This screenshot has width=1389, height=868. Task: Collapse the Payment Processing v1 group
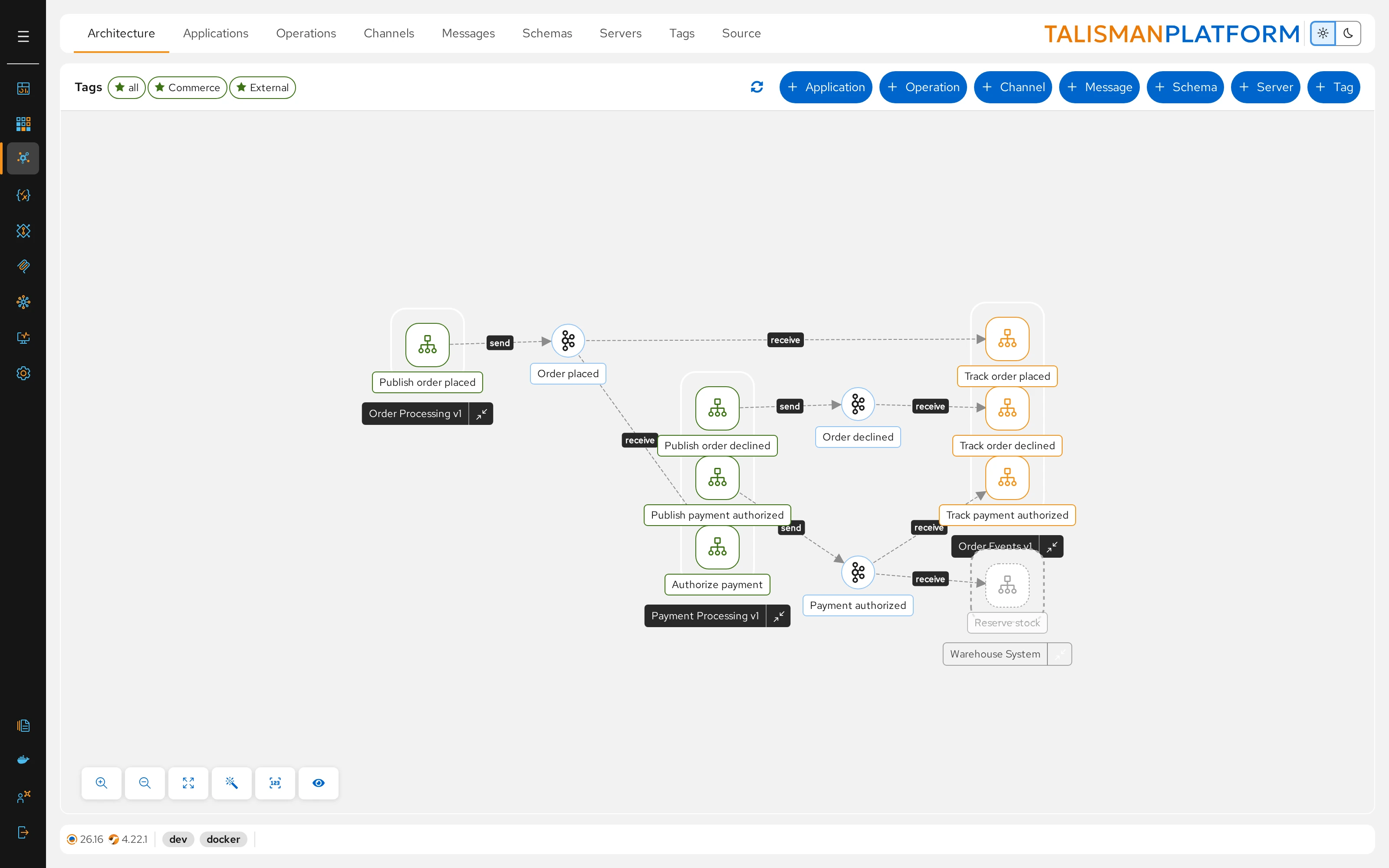778,616
